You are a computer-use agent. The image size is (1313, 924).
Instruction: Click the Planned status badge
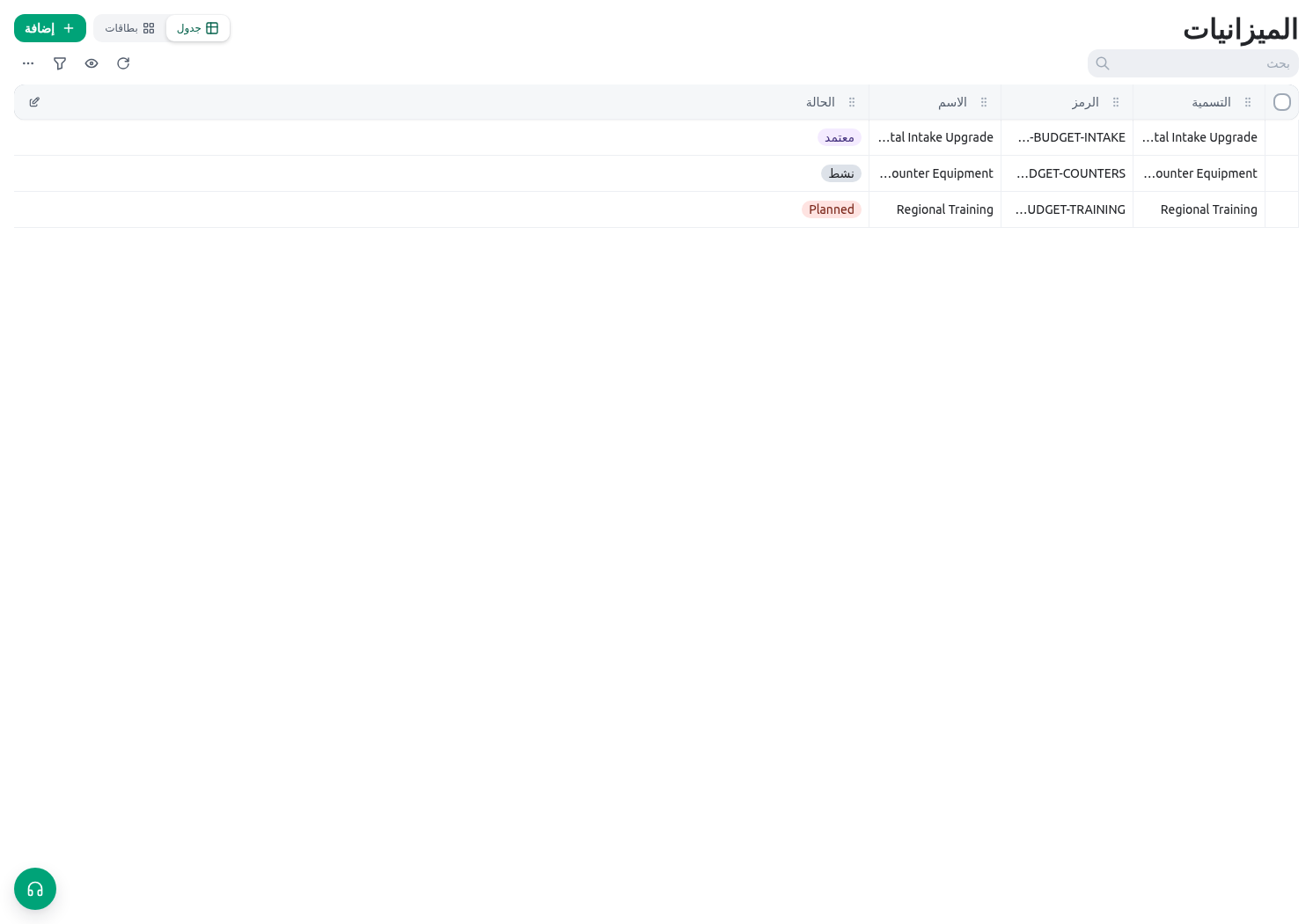[832, 209]
